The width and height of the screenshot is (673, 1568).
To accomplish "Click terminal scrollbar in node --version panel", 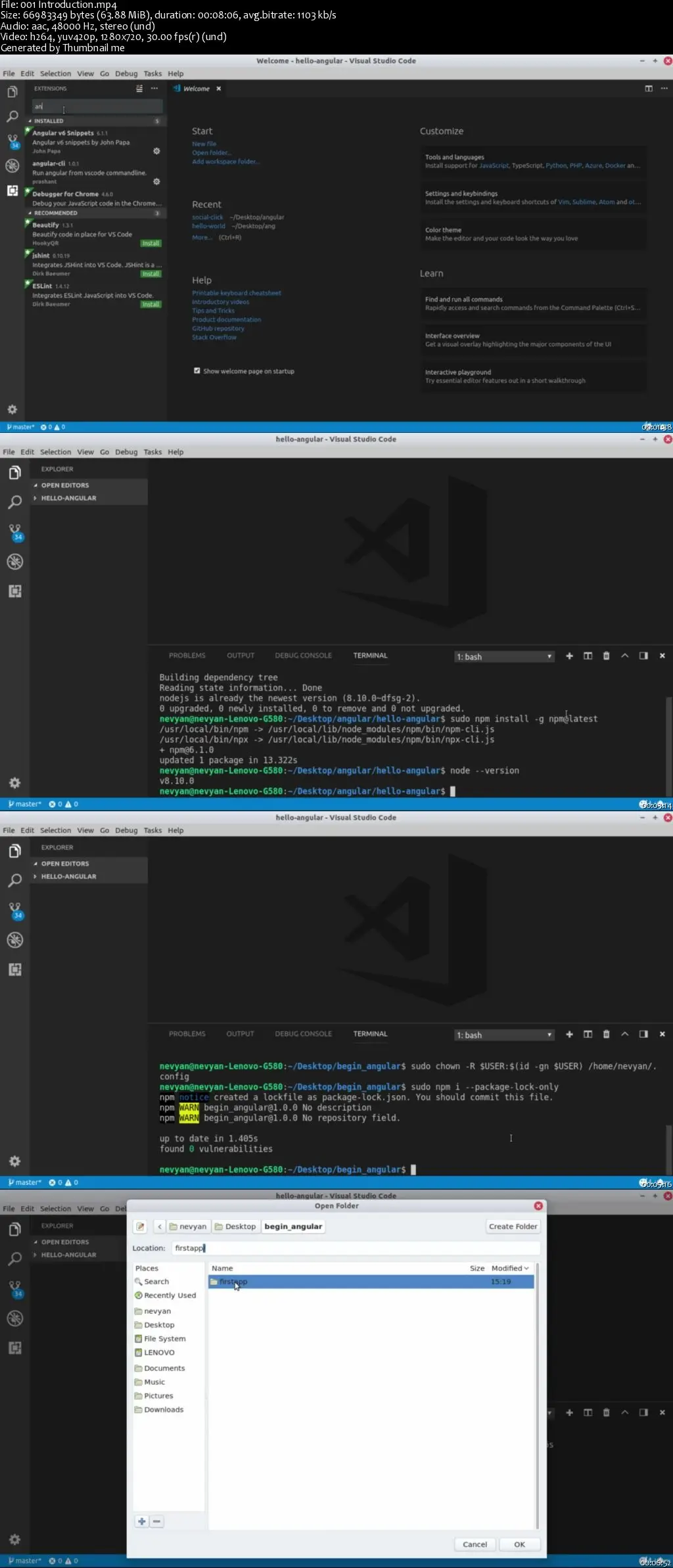I will (x=669, y=746).
